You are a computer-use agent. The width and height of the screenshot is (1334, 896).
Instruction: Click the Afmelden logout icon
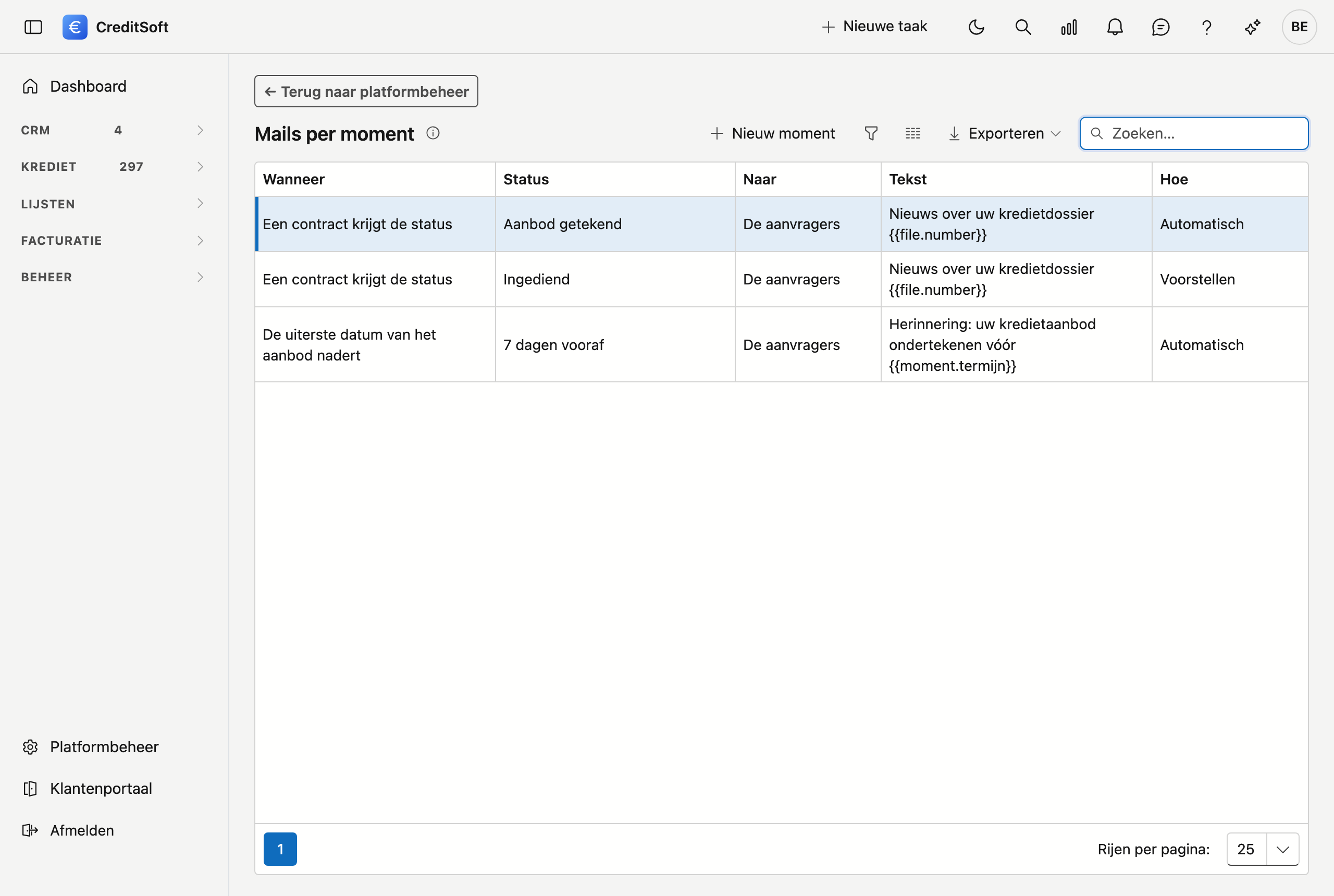coord(30,830)
